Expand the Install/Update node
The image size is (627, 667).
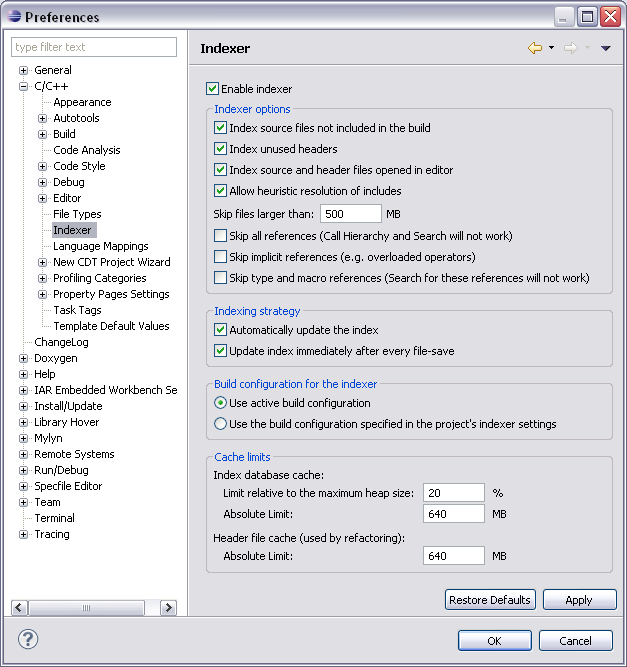click(23, 407)
